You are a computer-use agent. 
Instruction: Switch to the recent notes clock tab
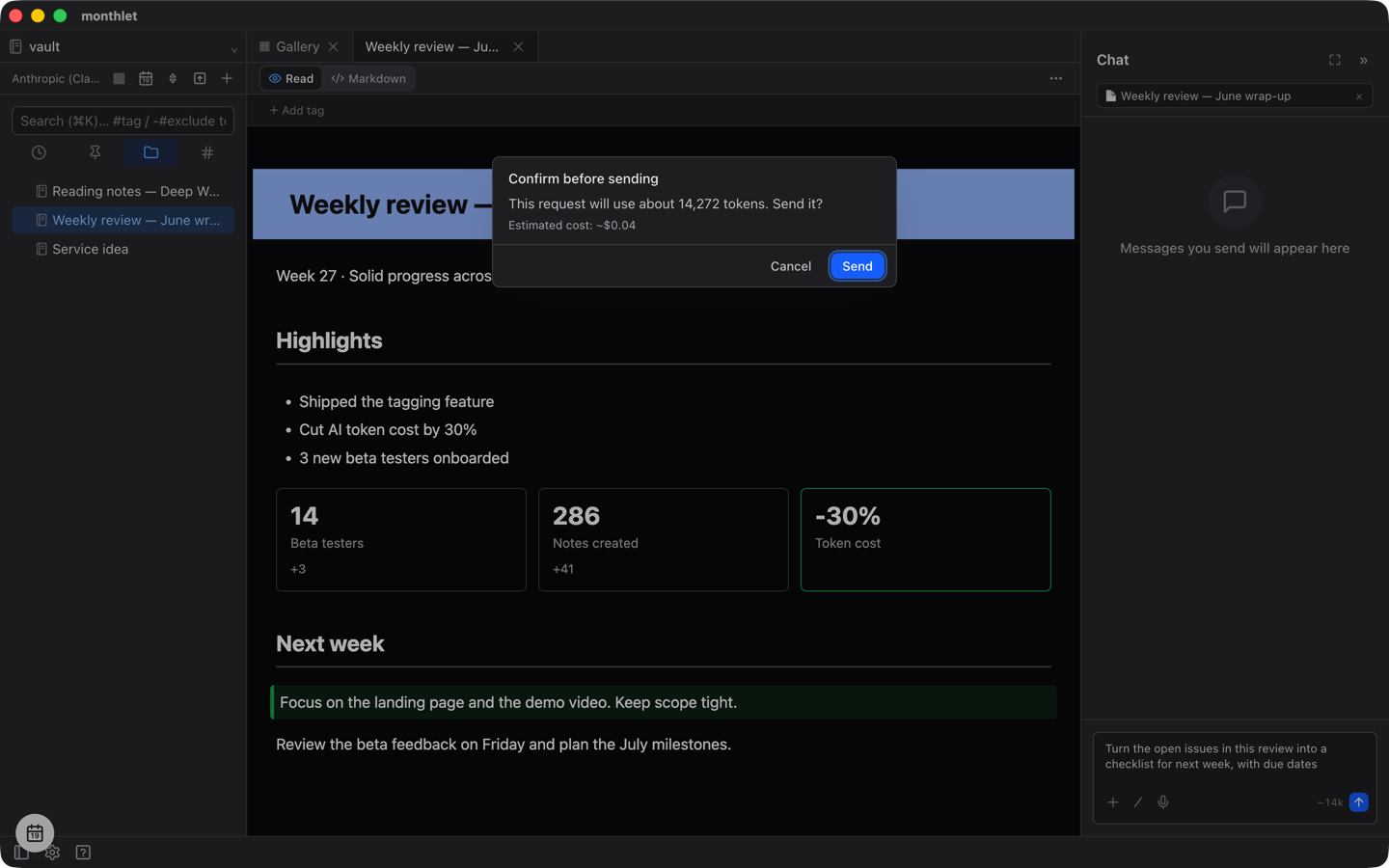(x=39, y=152)
